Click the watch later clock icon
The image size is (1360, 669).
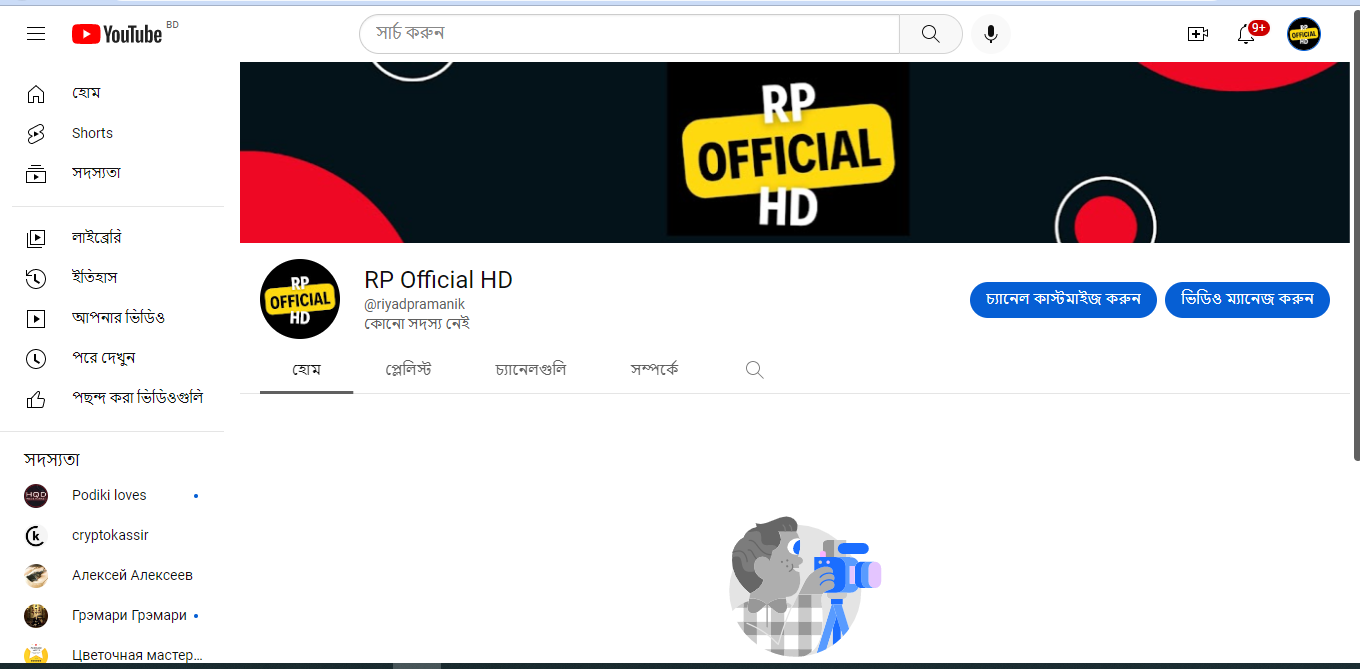(36, 359)
